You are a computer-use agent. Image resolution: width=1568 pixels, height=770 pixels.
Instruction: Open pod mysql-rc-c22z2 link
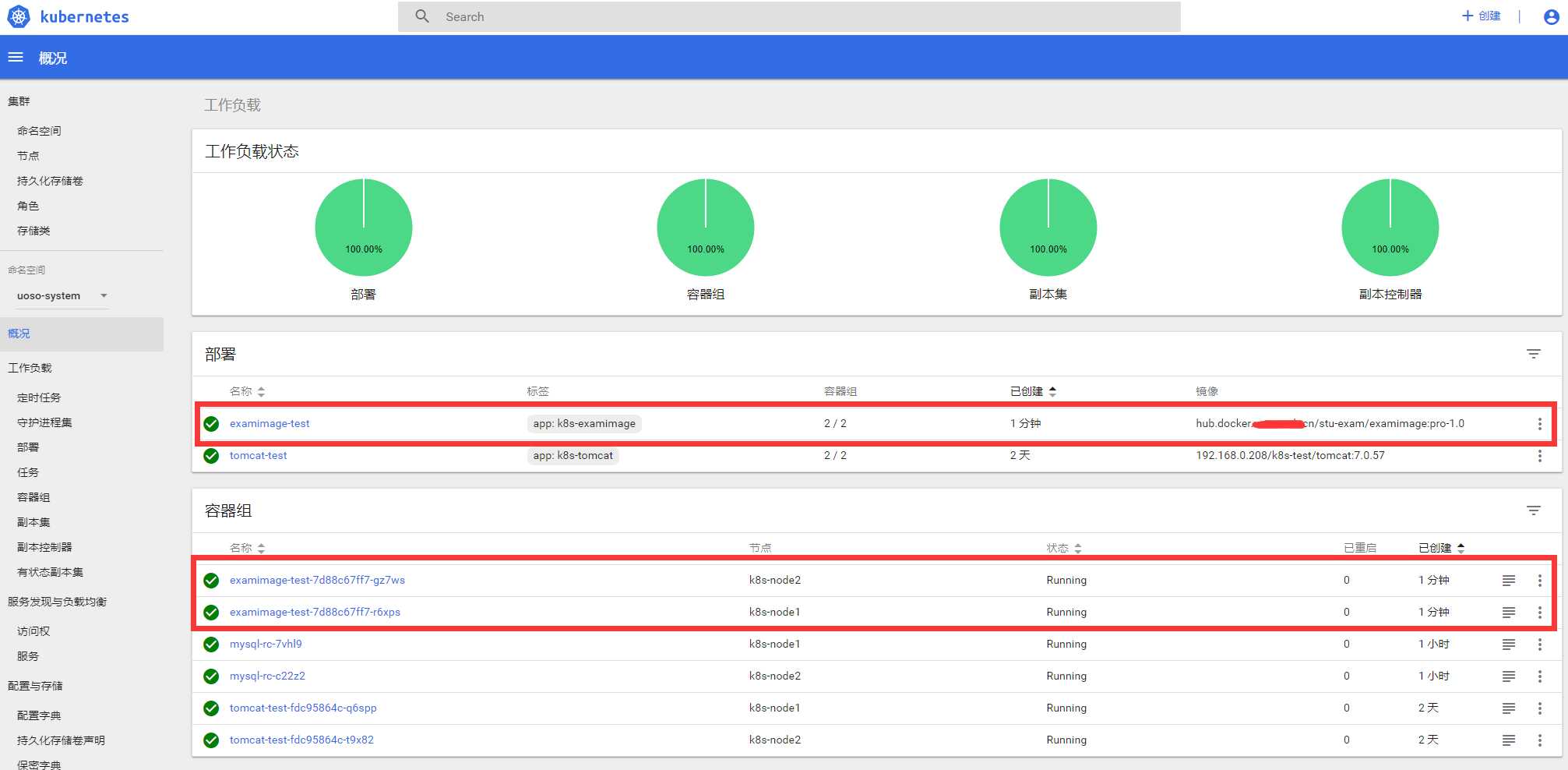[267, 676]
